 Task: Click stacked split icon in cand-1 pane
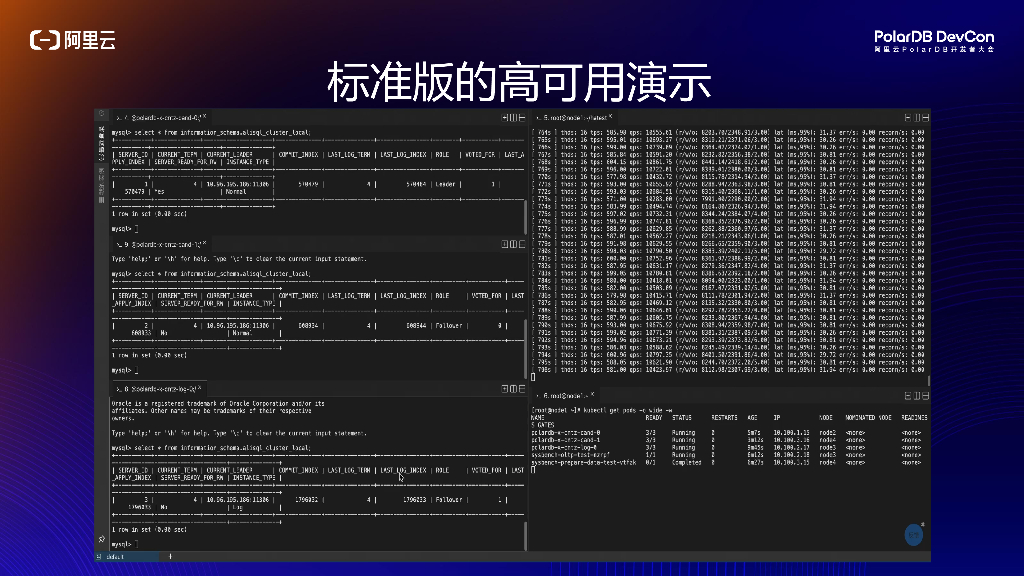pos(522,244)
